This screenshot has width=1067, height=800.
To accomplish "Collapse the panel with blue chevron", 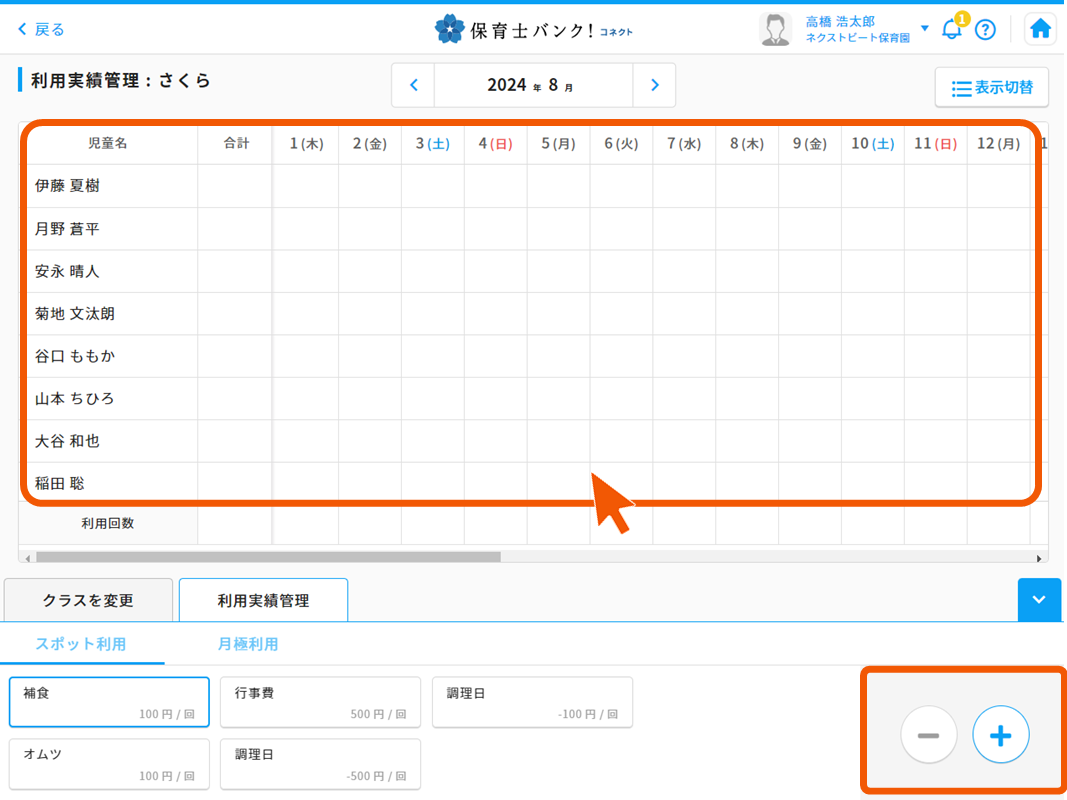I will pyautogui.click(x=1040, y=600).
